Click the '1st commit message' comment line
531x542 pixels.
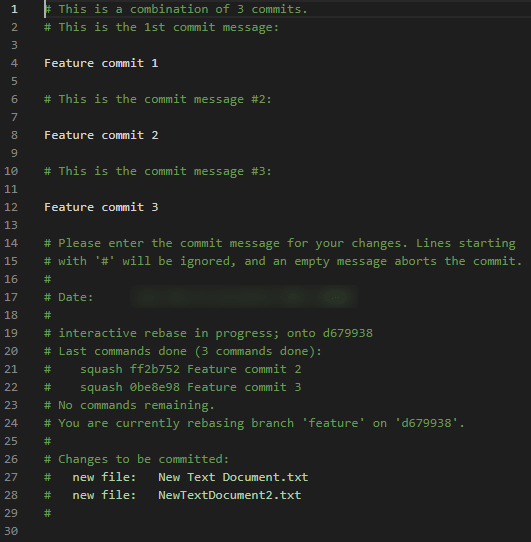(x=161, y=27)
